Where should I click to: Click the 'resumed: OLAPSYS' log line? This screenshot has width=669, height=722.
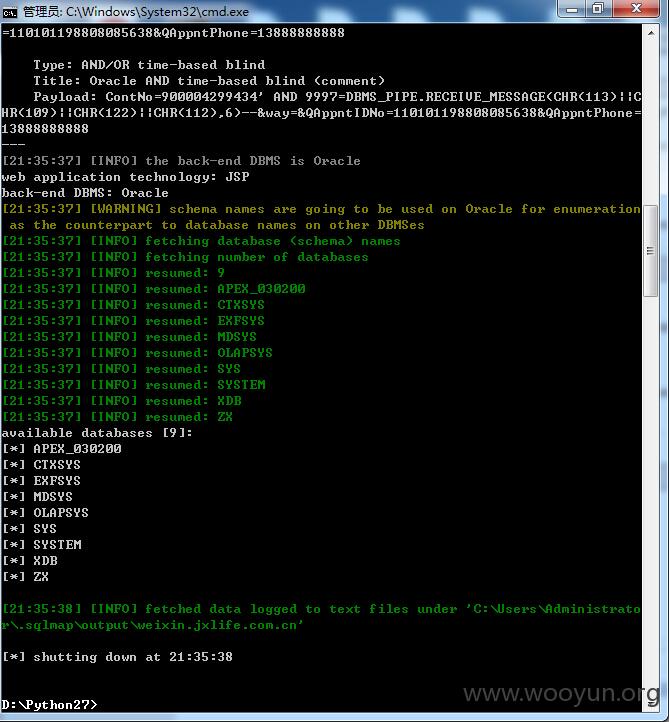pos(137,353)
